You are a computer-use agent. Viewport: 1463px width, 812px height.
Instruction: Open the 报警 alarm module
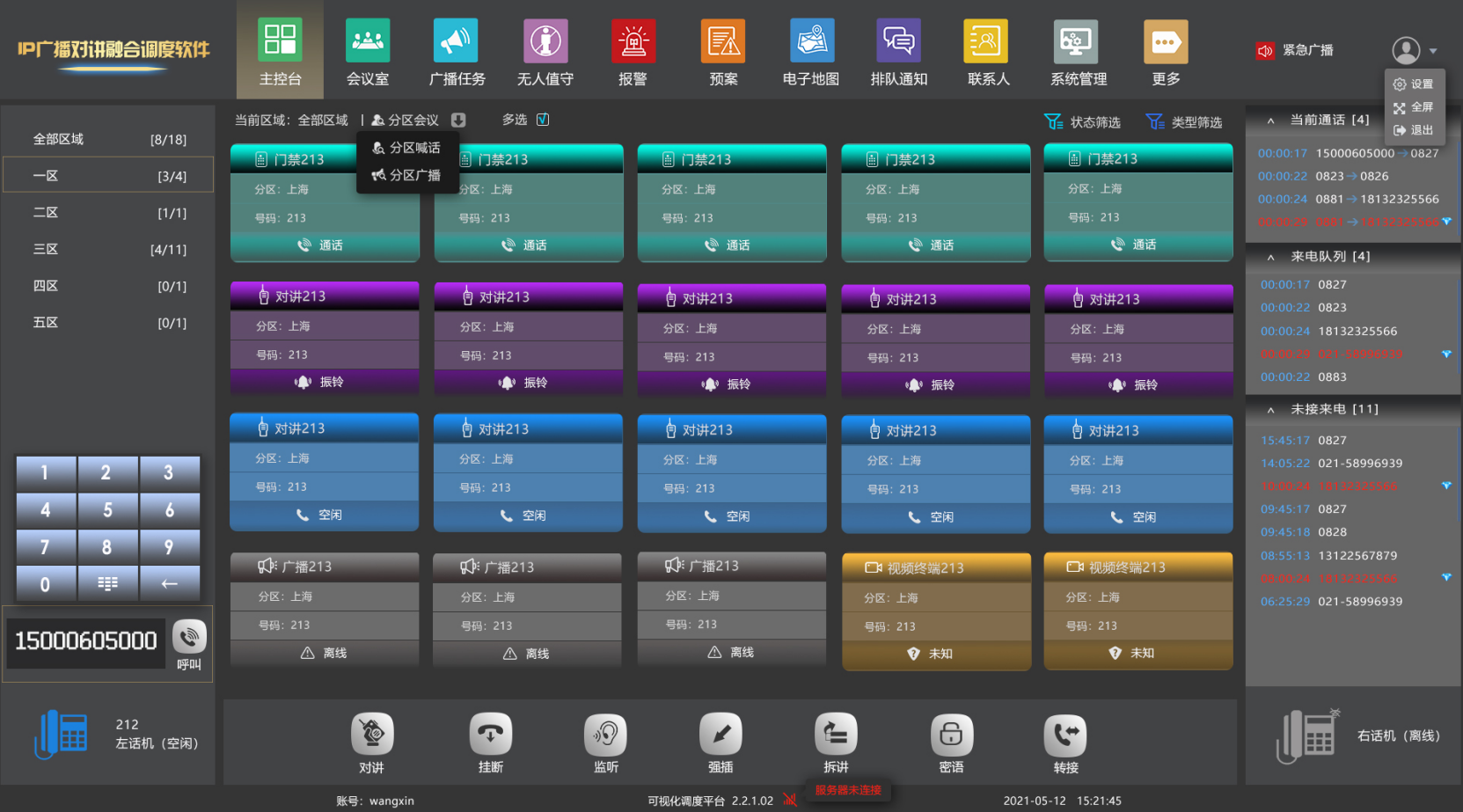click(633, 41)
